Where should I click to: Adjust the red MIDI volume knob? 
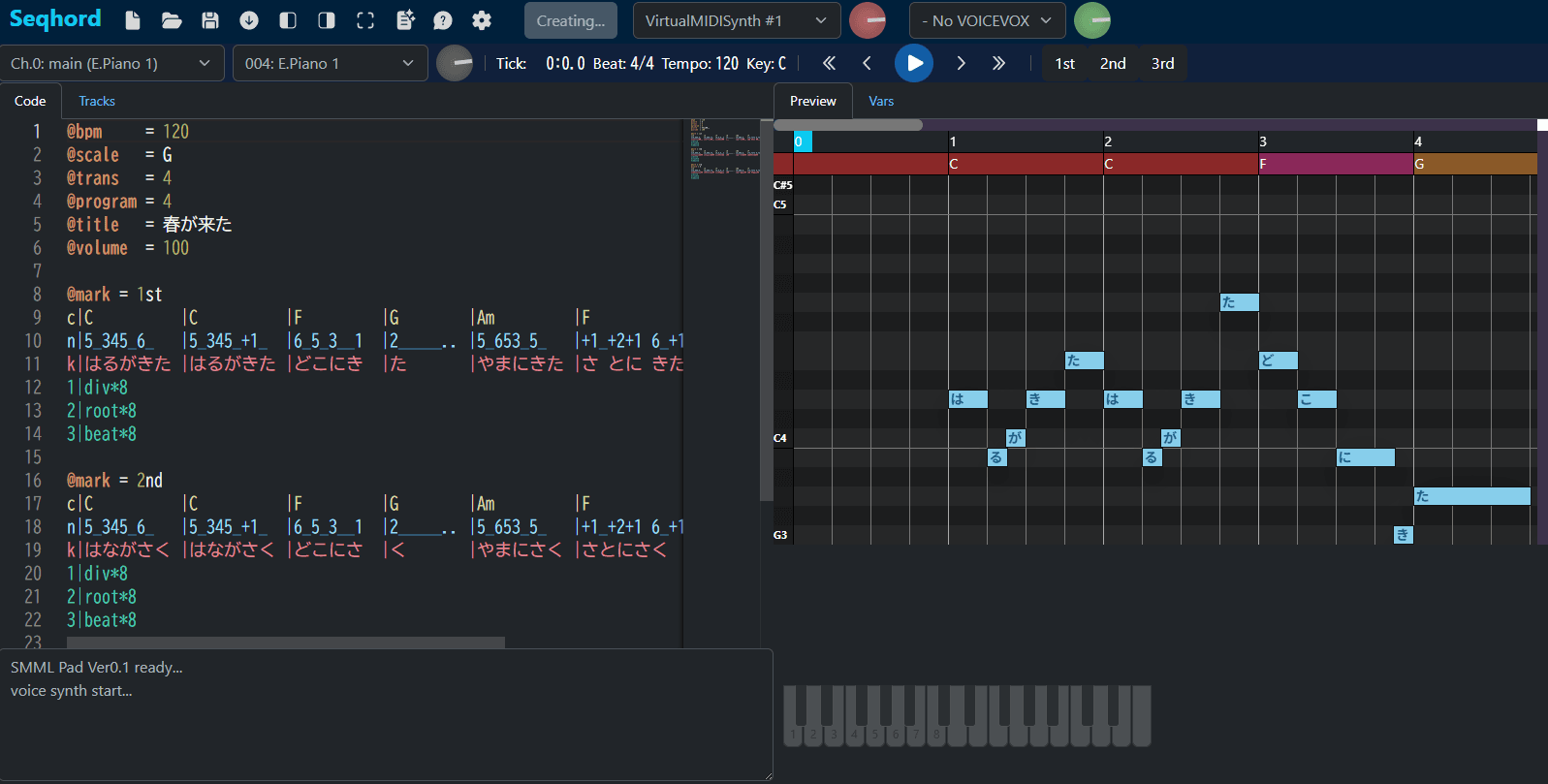coord(868,20)
